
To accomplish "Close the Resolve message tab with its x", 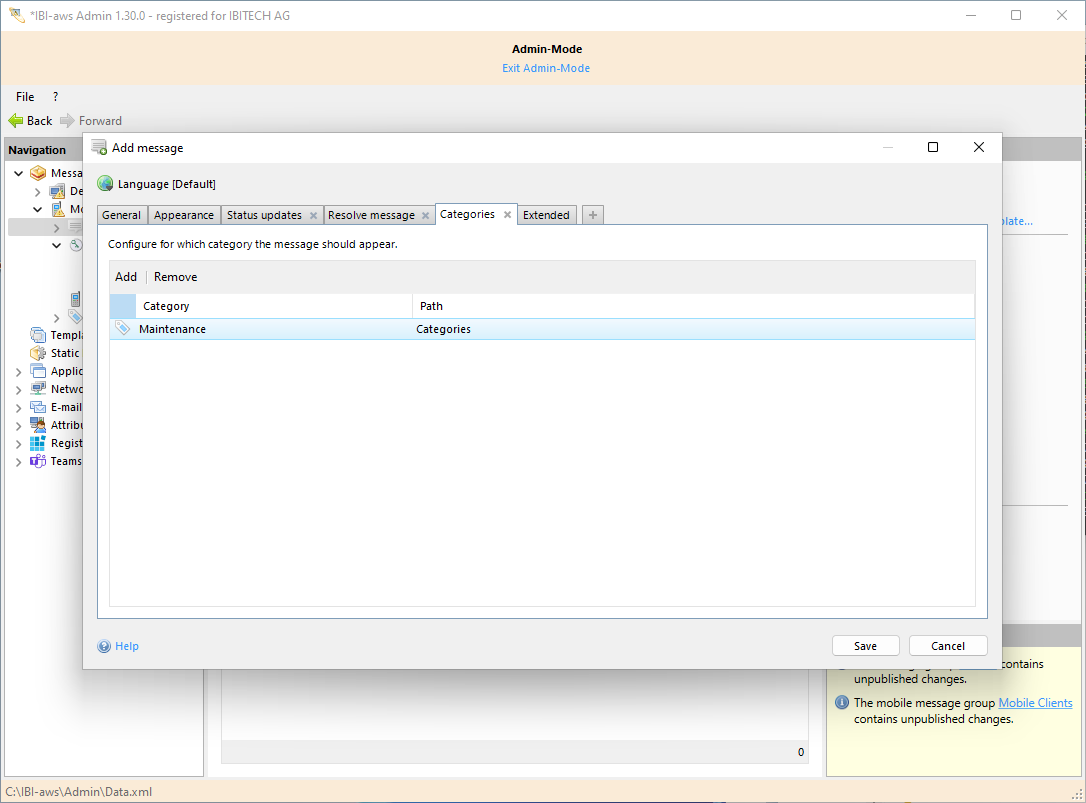I will [x=425, y=214].
